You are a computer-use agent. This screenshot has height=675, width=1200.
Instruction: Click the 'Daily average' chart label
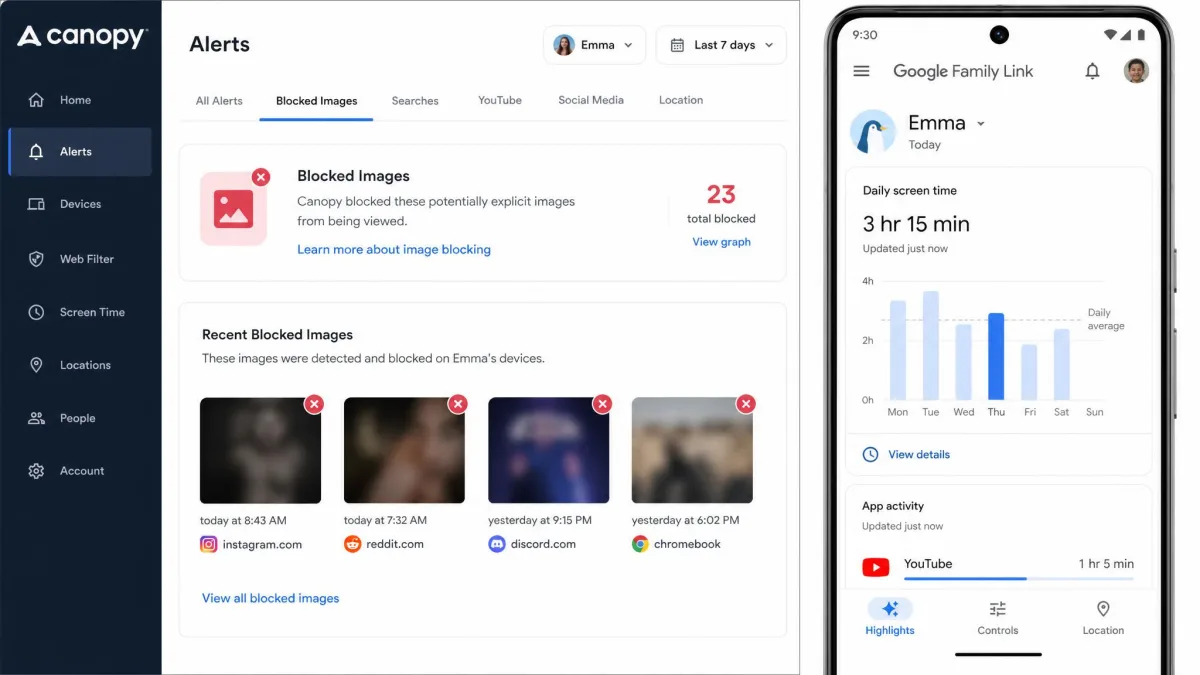[1106, 319]
